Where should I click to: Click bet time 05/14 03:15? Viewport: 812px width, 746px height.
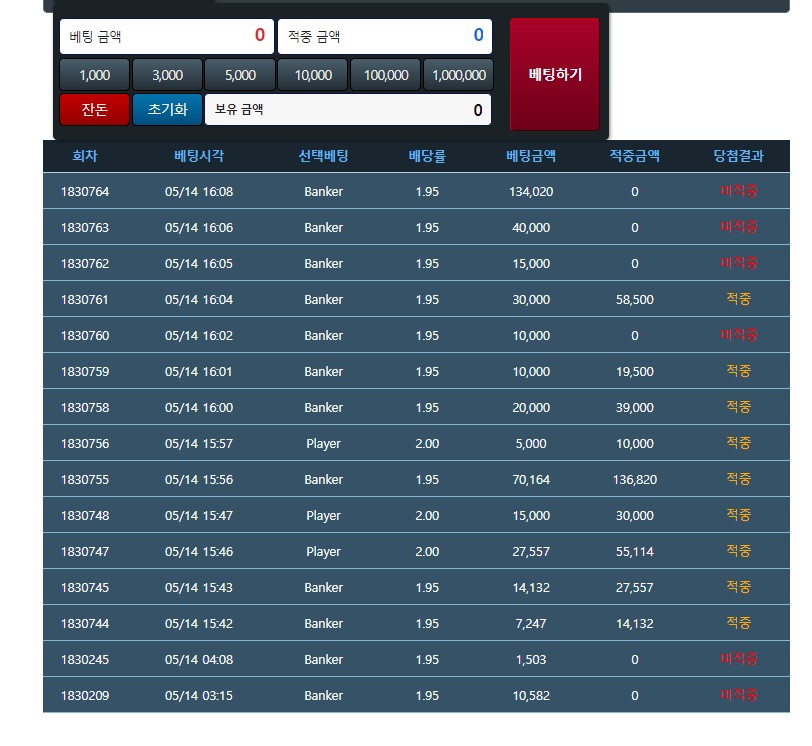click(x=199, y=695)
